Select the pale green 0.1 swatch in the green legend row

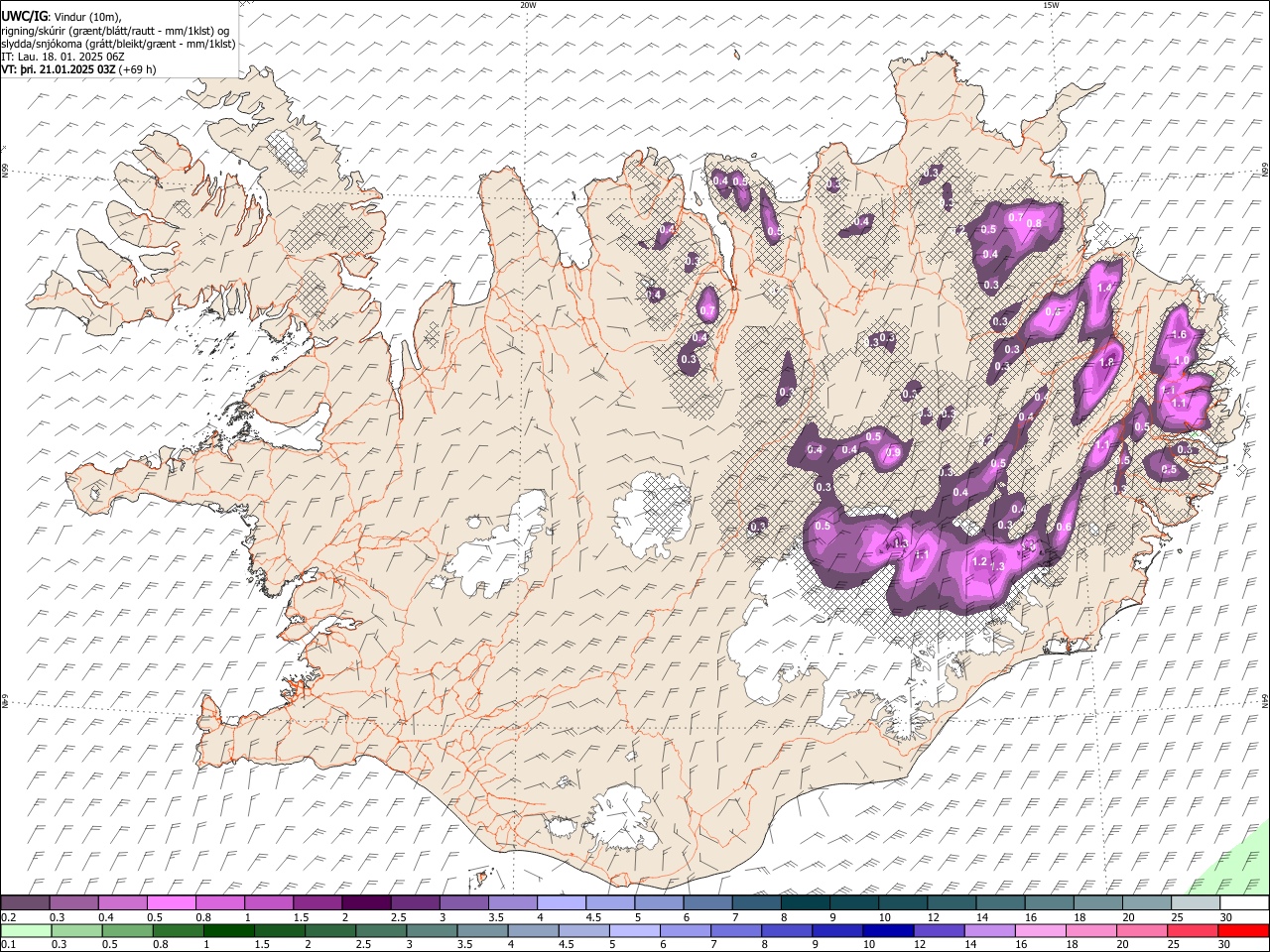pos(26,930)
